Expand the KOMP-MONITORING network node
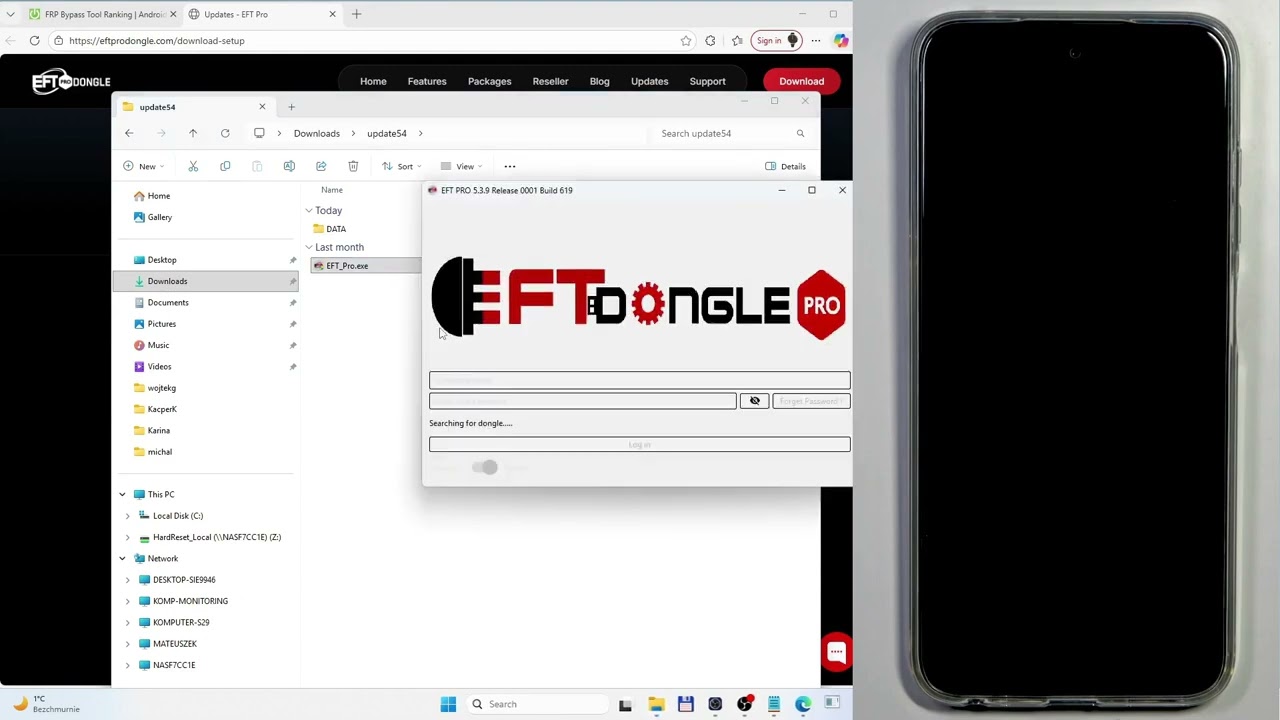This screenshot has width=1280, height=720. [127, 601]
